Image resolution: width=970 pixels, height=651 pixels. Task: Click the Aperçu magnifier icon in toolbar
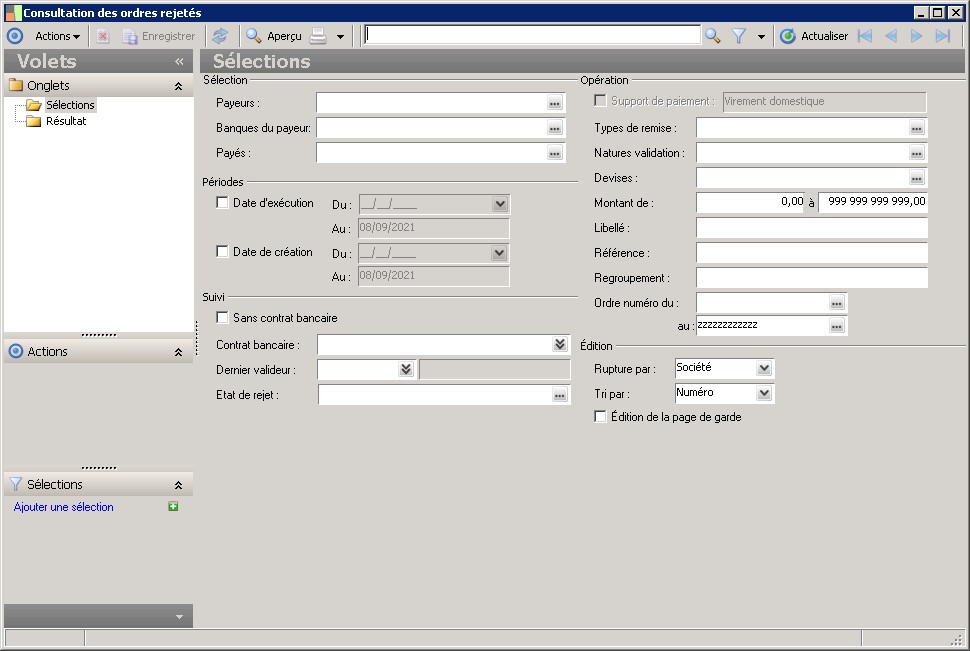254,36
